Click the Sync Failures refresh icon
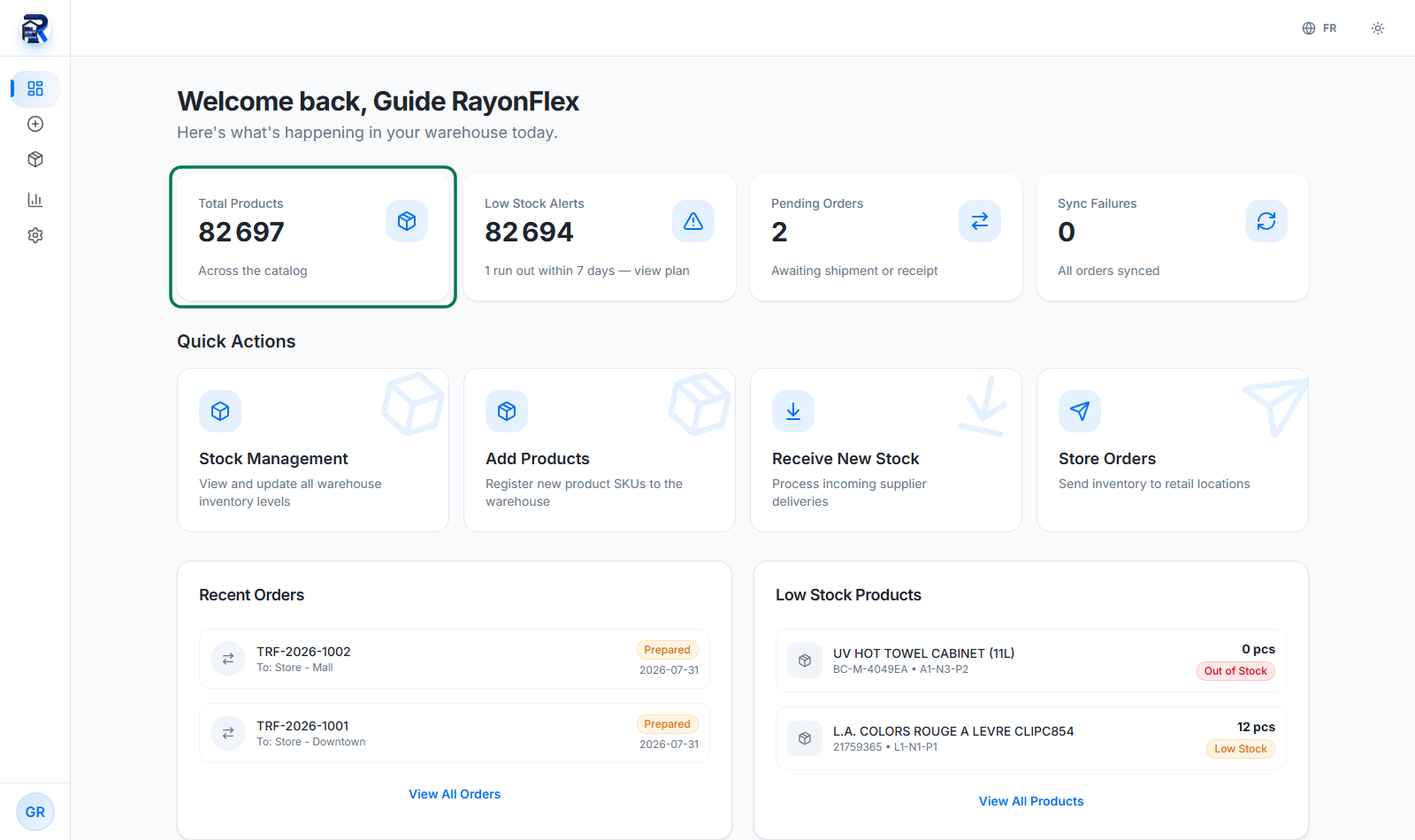 pyautogui.click(x=1266, y=221)
